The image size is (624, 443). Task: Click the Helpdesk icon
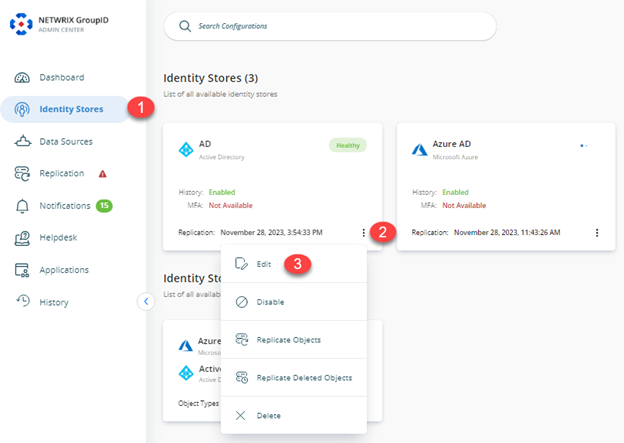coord(22,238)
